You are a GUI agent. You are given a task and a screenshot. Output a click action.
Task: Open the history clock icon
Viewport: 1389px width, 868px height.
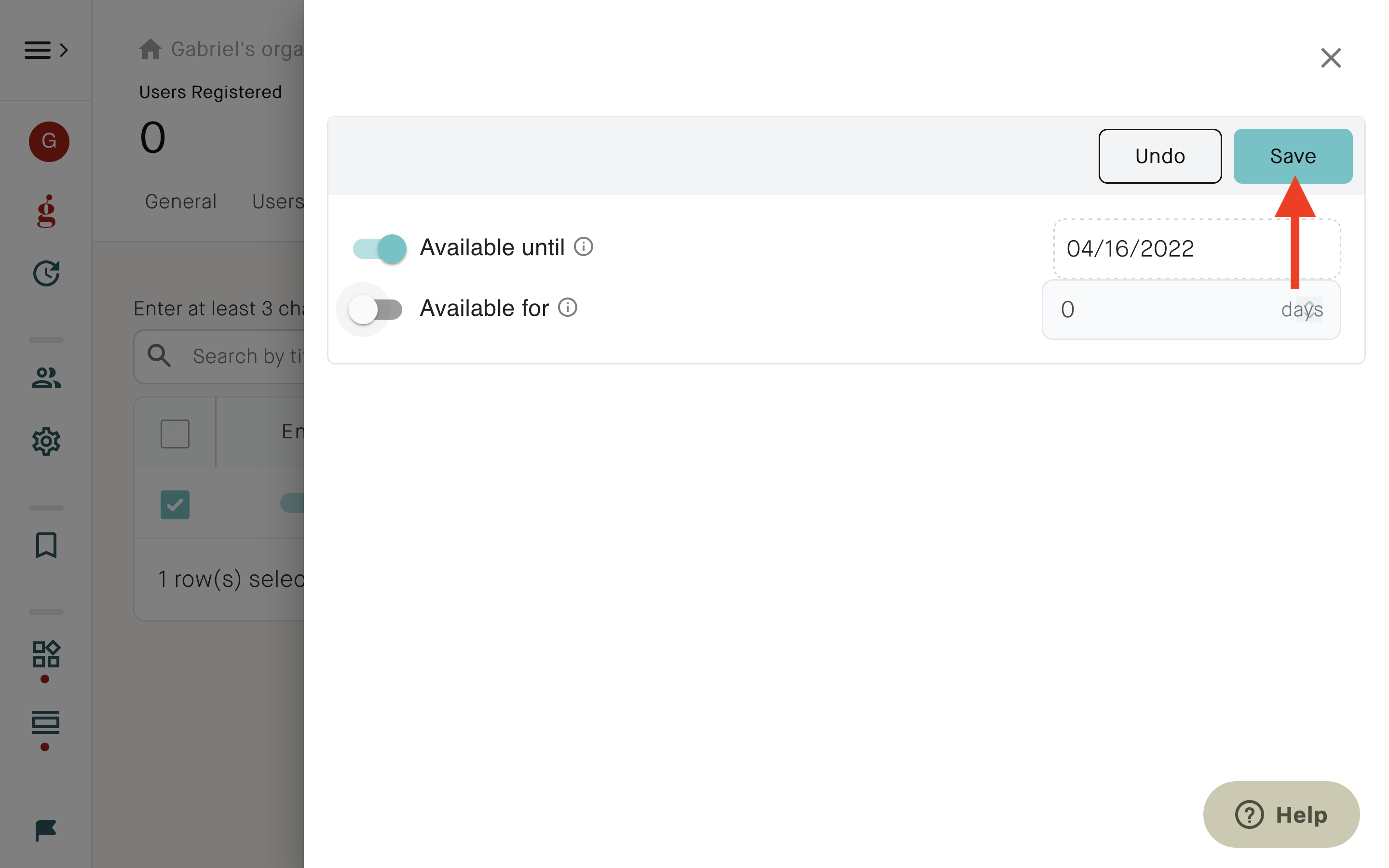coord(46,273)
